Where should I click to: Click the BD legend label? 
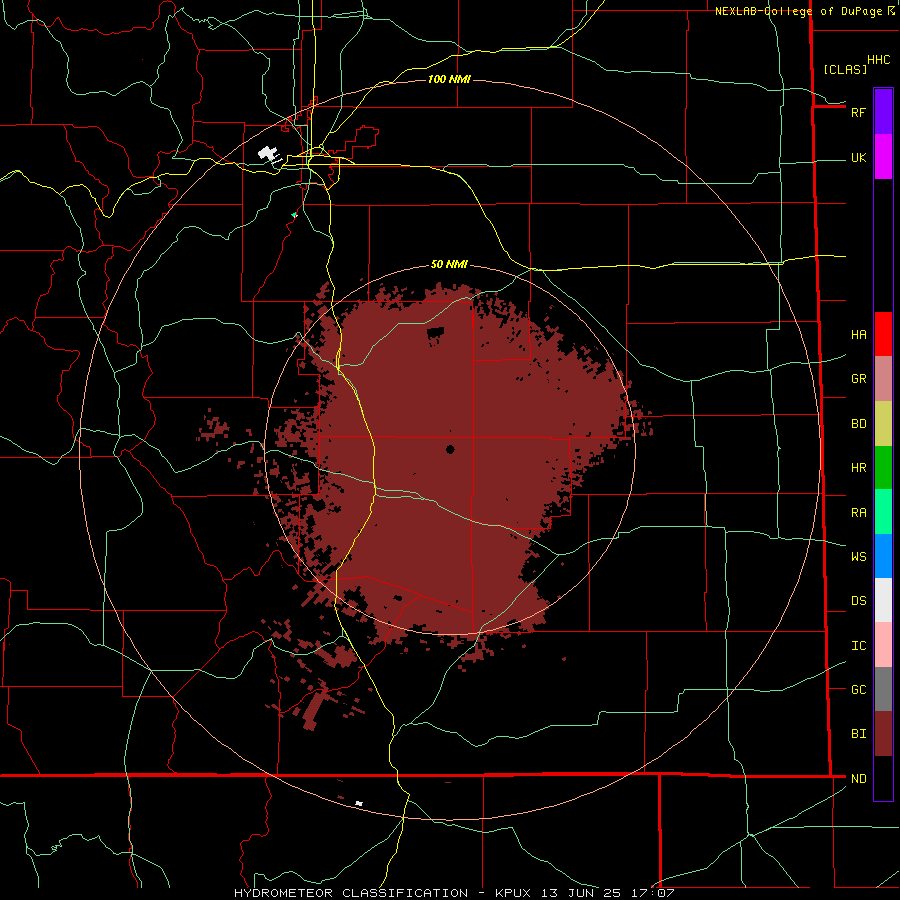(x=858, y=424)
